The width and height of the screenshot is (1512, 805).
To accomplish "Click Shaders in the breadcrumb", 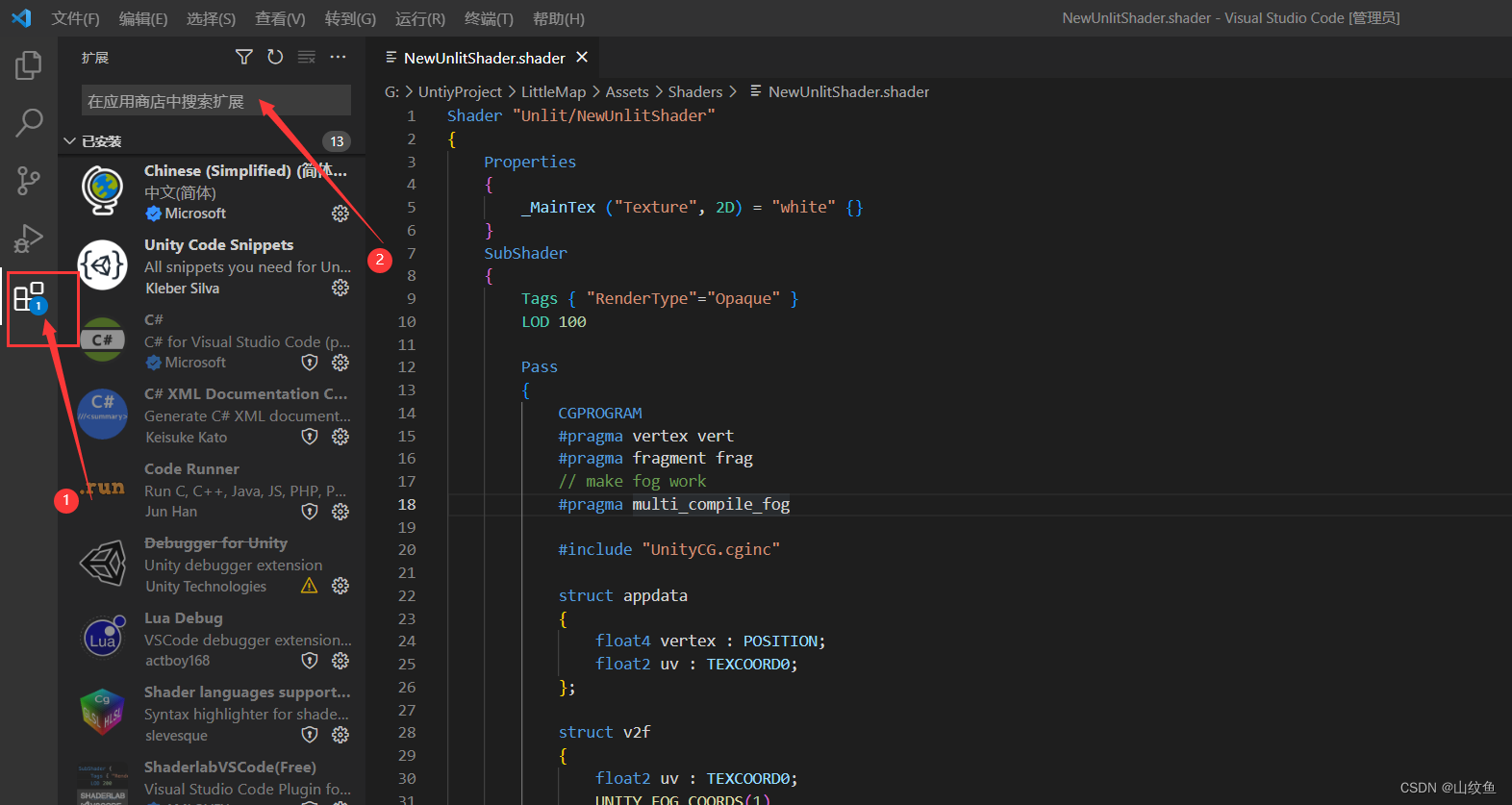I will pos(695,91).
